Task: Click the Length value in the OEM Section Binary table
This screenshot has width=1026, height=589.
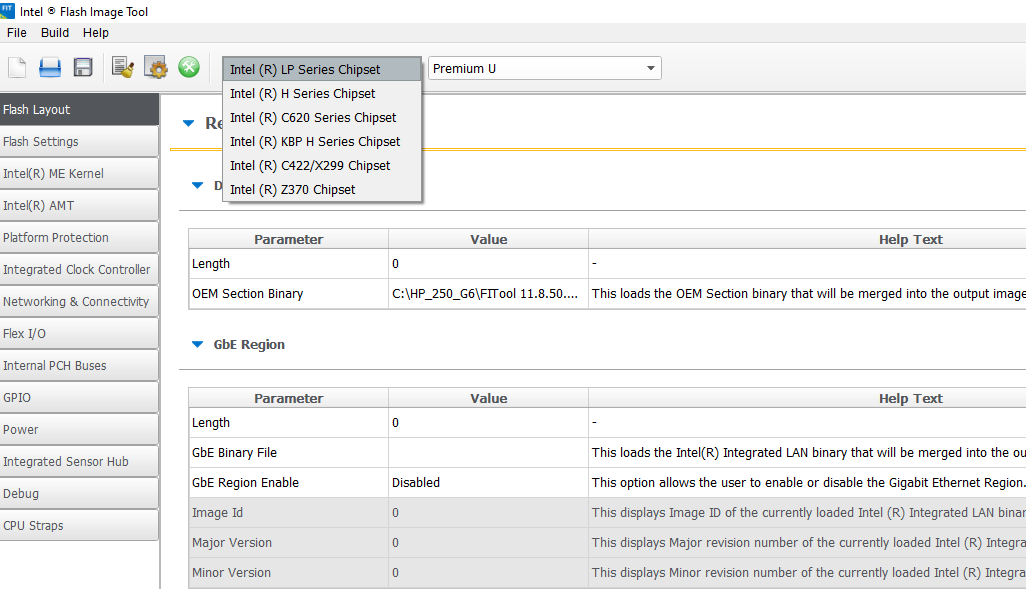Action: tap(488, 264)
